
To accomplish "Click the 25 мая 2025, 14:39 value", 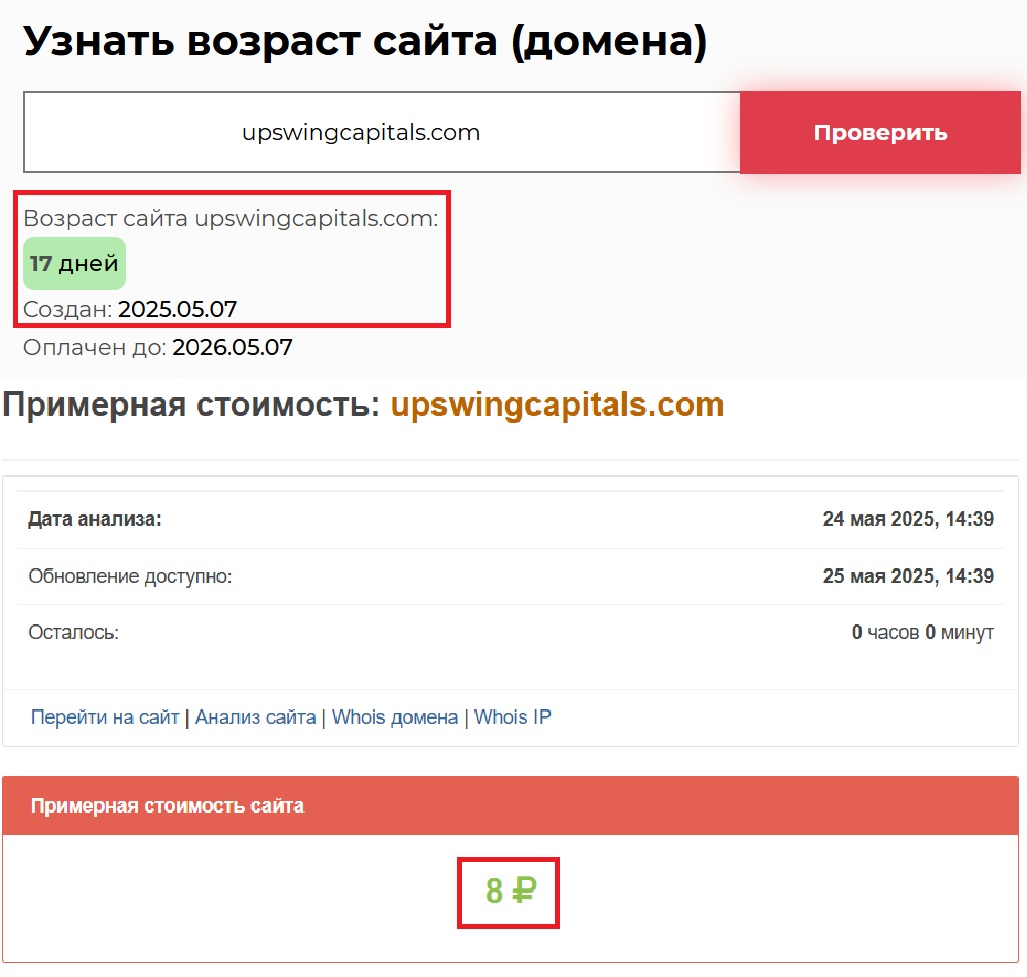I will pos(907,576).
